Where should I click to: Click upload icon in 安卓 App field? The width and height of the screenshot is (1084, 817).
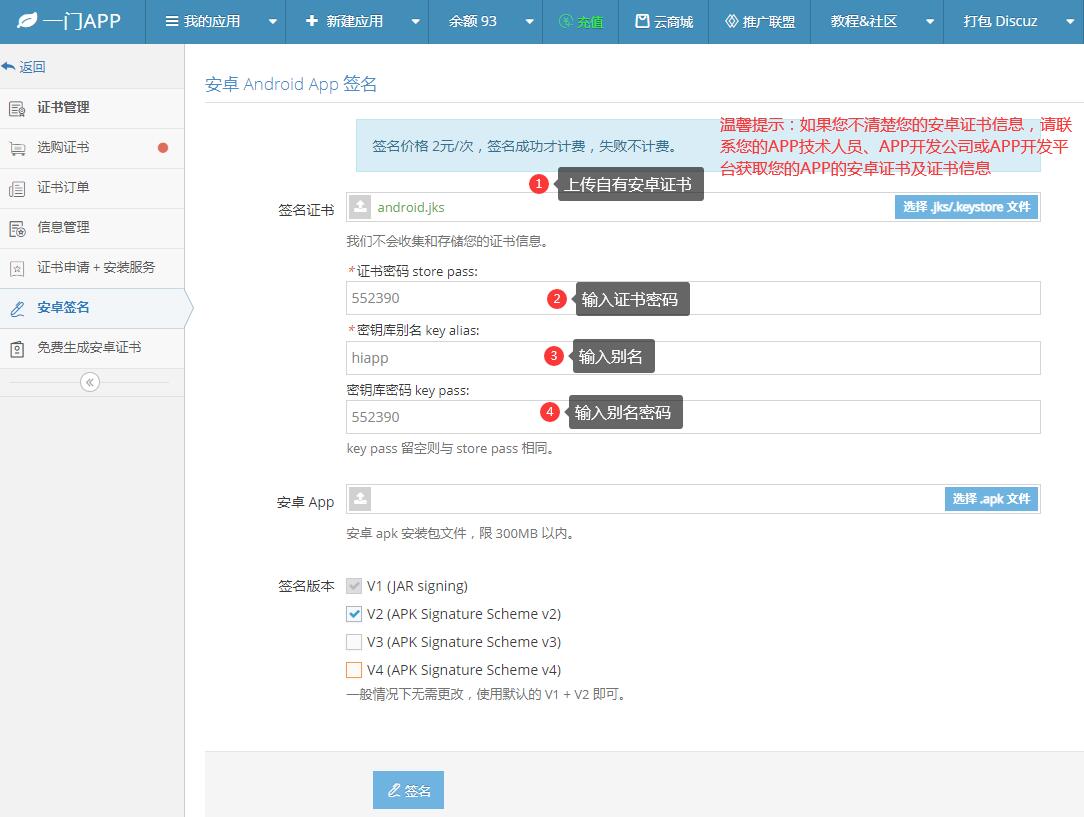(x=359, y=498)
